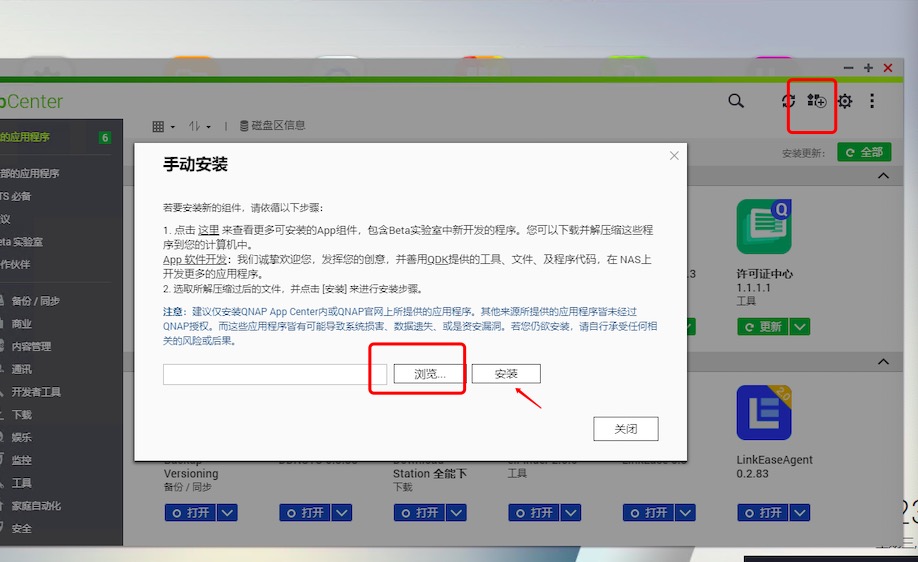Click the search magnifier icon
This screenshot has width=918, height=562.
coord(736,101)
